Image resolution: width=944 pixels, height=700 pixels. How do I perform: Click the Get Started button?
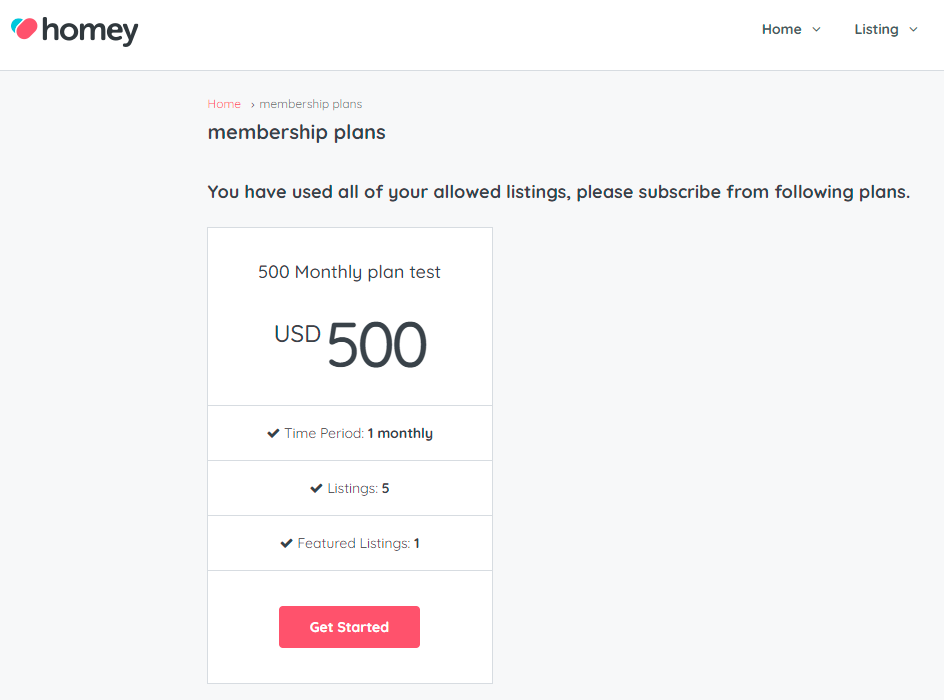click(349, 627)
